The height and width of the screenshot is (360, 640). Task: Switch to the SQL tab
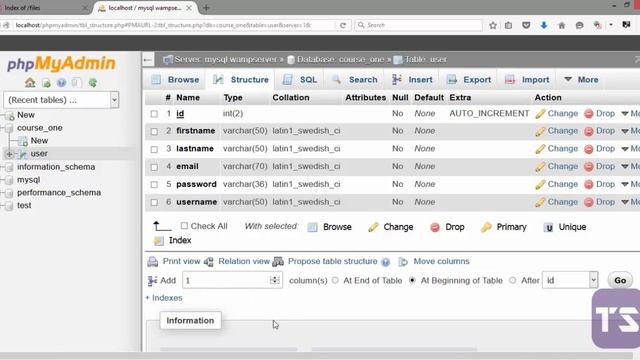300,80
